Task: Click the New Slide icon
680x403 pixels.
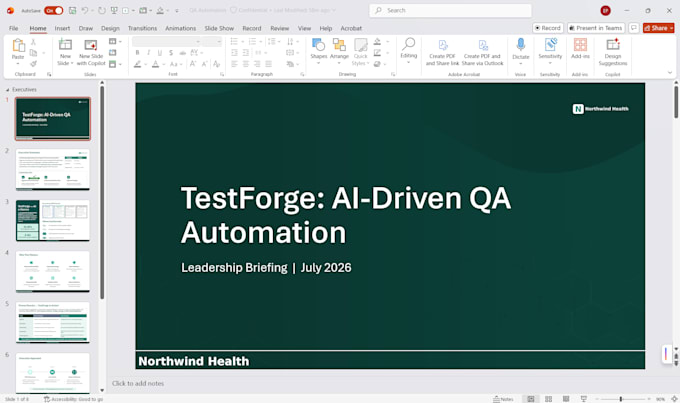Action: (x=65, y=45)
